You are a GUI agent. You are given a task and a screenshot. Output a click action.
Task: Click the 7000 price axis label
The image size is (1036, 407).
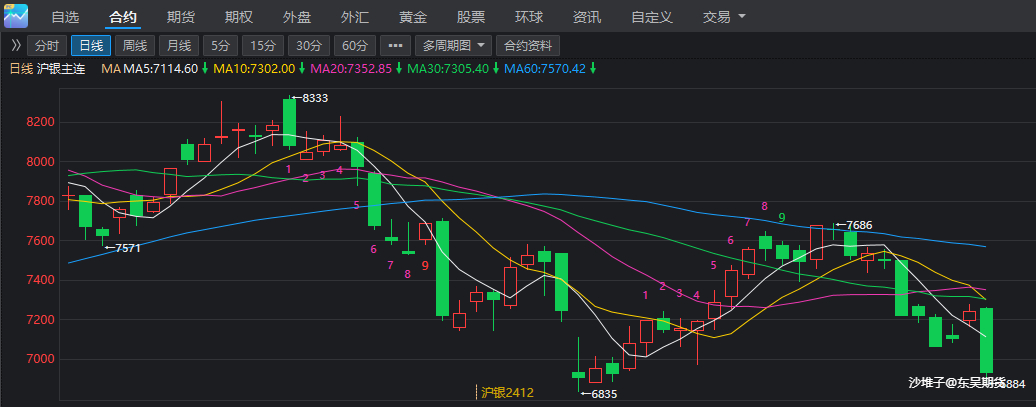39,359
